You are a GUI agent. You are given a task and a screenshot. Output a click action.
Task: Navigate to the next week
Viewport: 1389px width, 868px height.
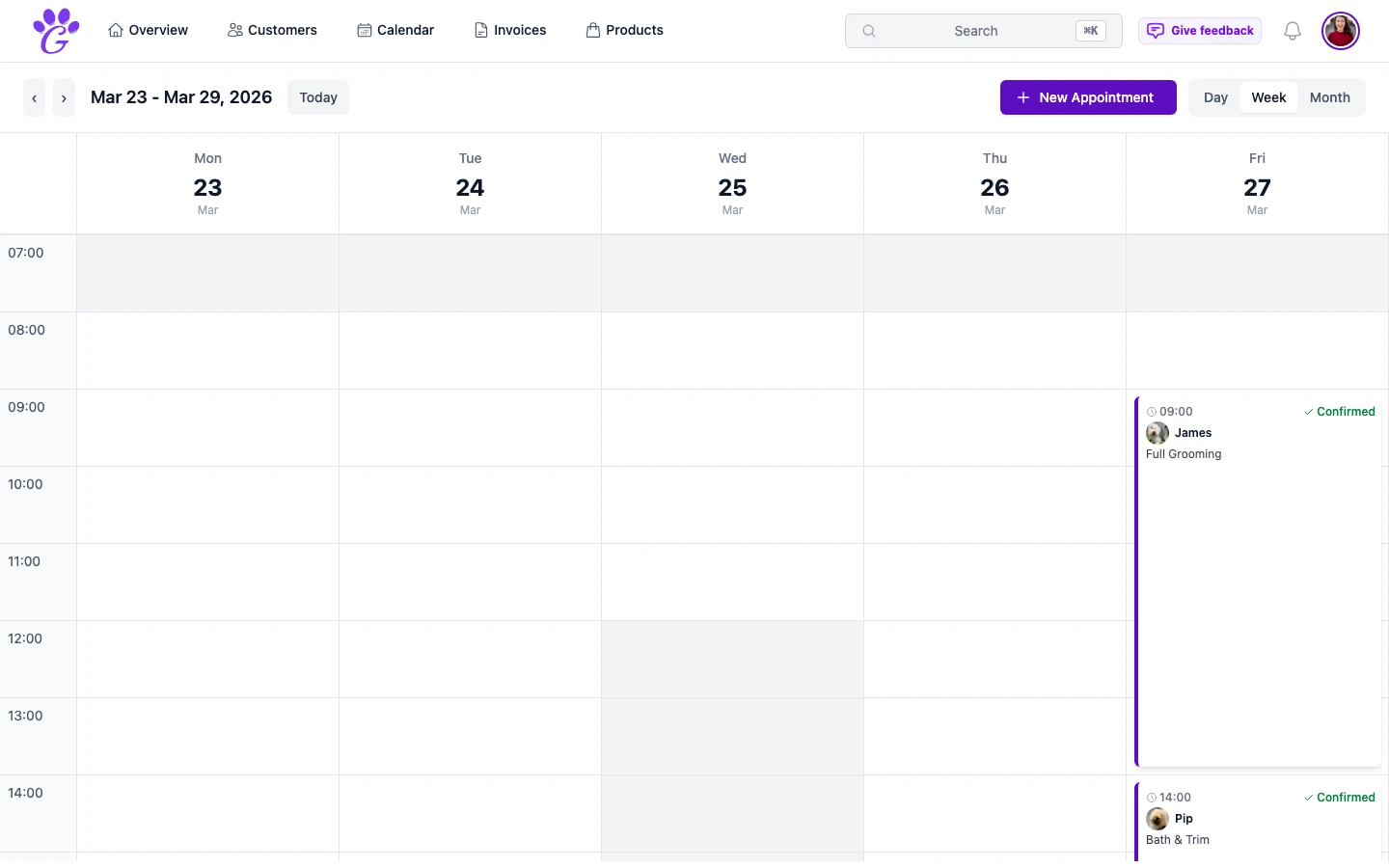(64, 97)
